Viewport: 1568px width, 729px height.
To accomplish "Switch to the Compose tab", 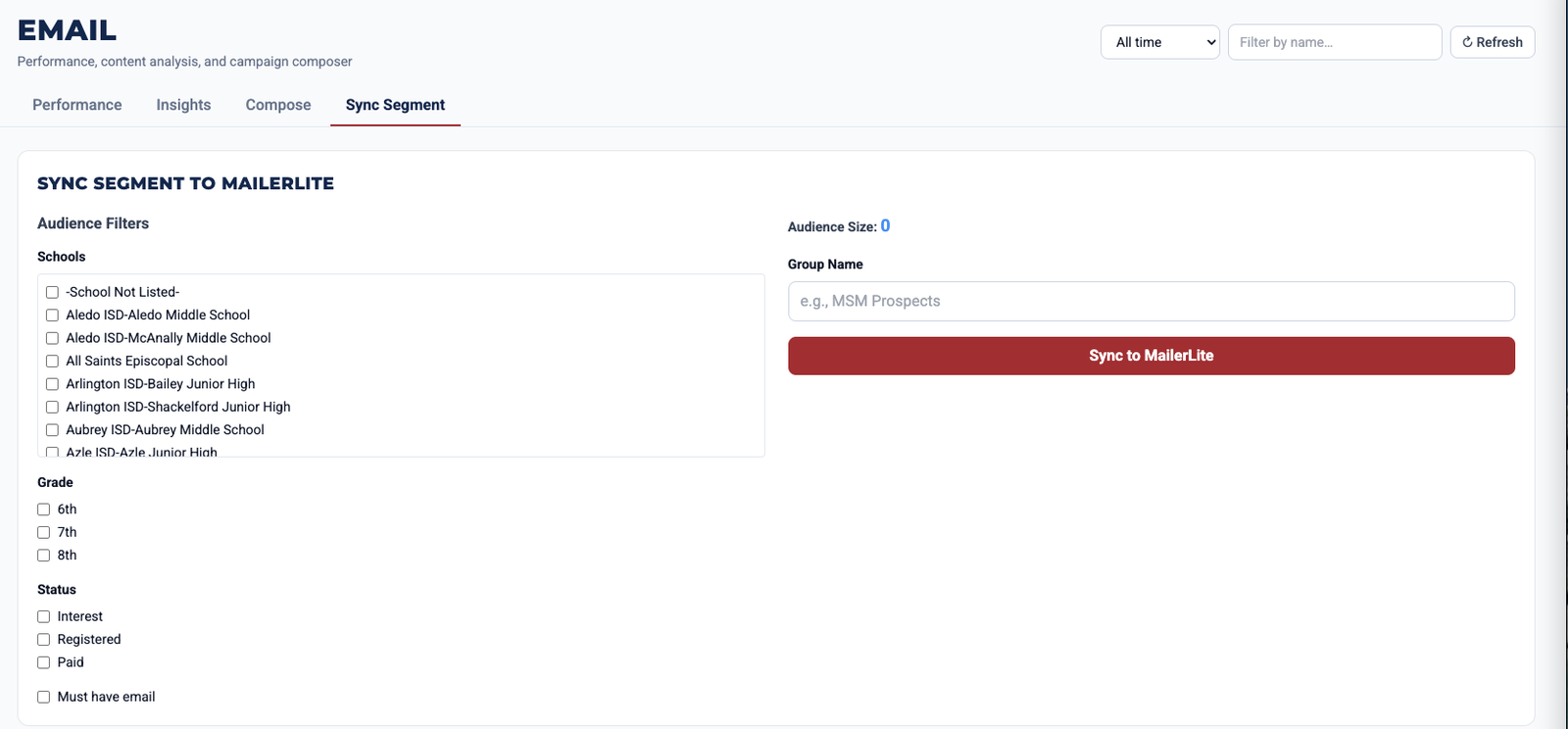I will (277, 105).
